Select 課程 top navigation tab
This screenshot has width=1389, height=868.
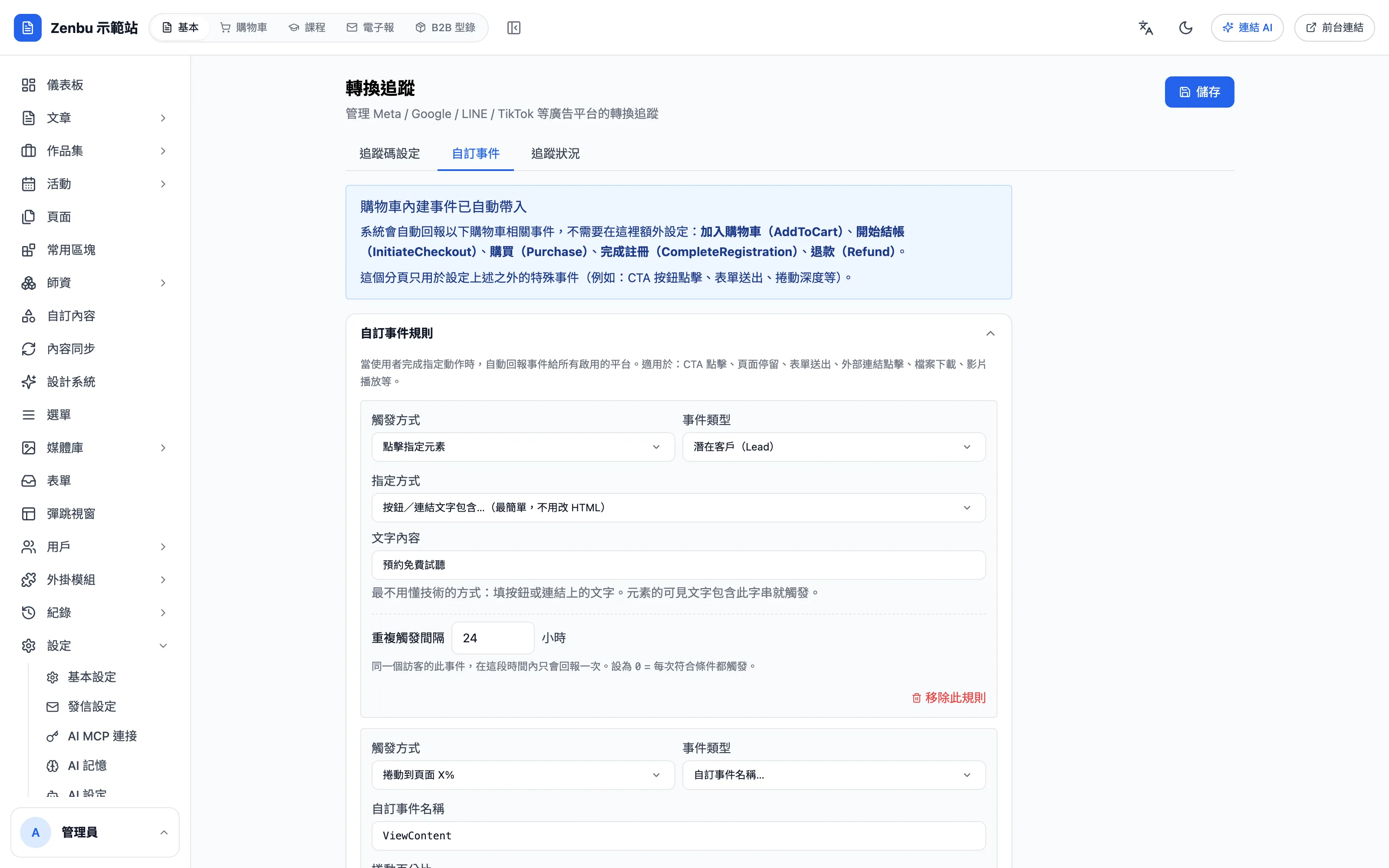tap(307, 27)
